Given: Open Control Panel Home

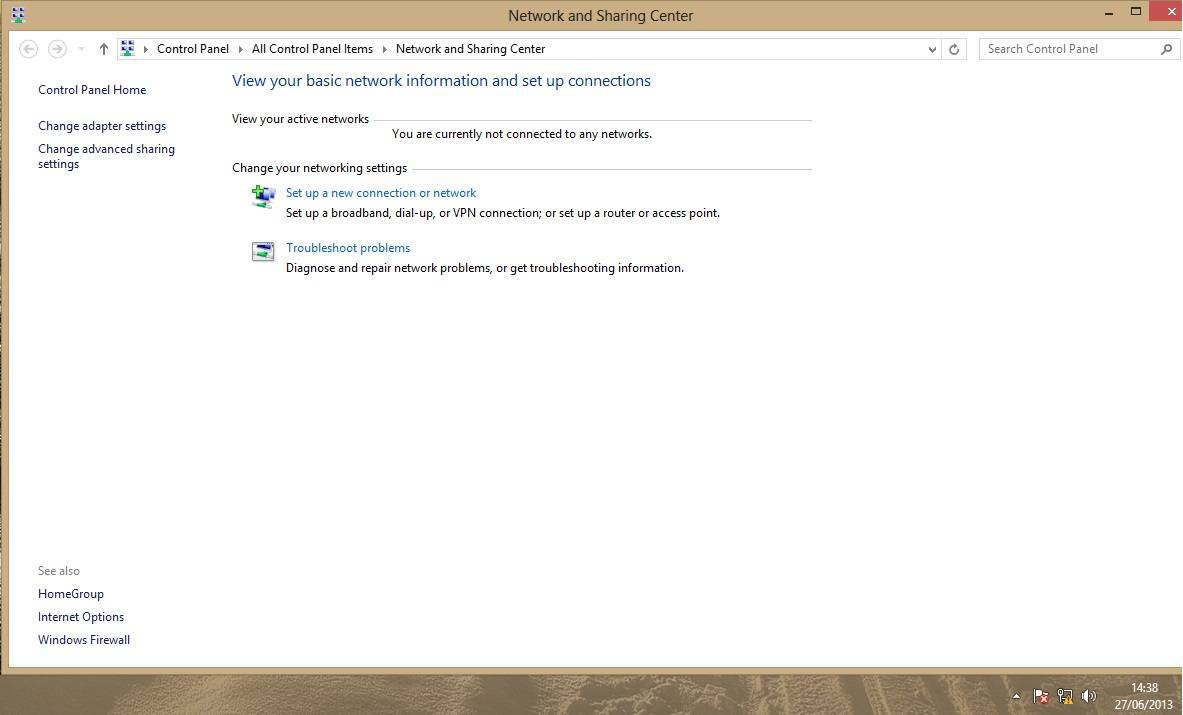Looking at the screenshot, I should tap(92, 90).
